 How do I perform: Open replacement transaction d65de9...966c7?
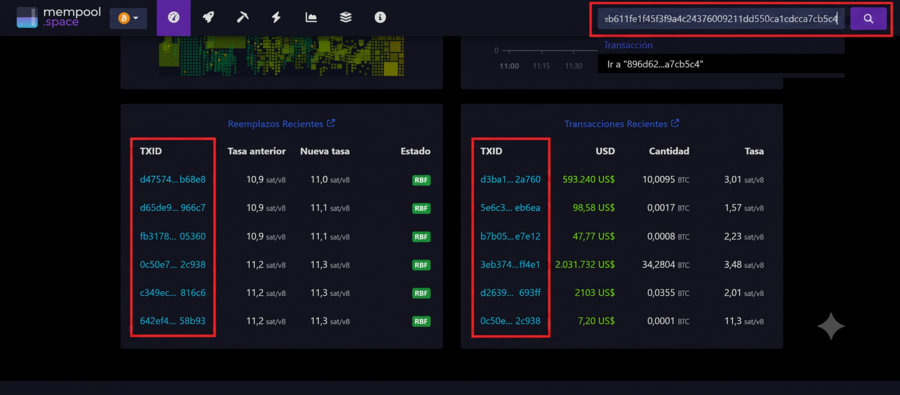(x=173, y=208)
